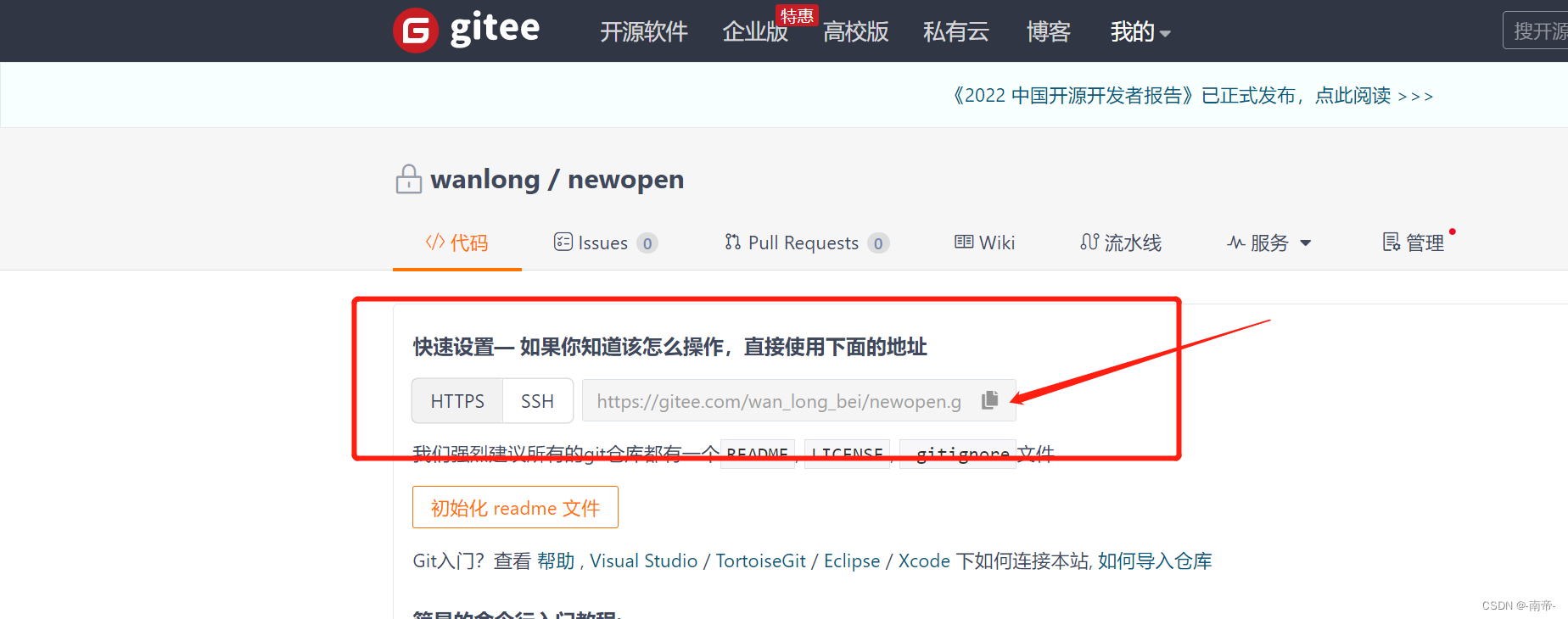This screenshot has width=1568, height=619.
Task: Click the private repository lock icon
Action: click(x=409, y=179)
